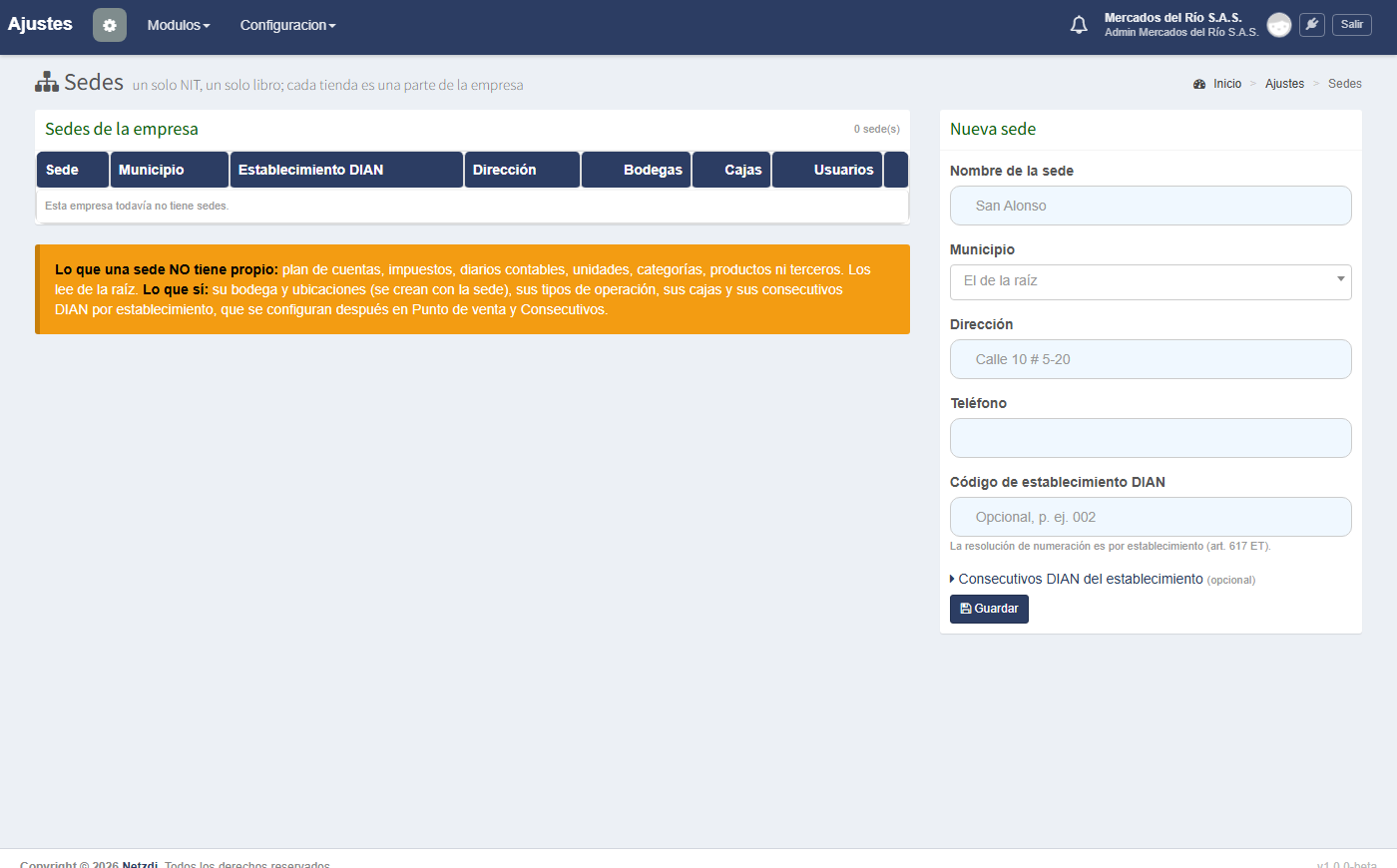Viewport: 1397px width, 868px height.
Task: Click the dashboard icon beside Inicio breadcrumb
Action: coord(1199,84)
